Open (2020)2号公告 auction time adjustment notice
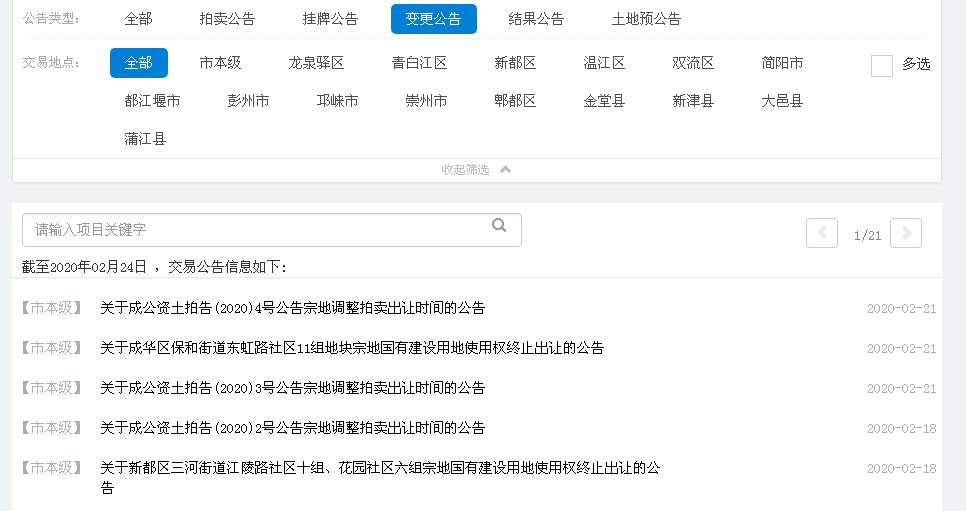 (293, 428)
